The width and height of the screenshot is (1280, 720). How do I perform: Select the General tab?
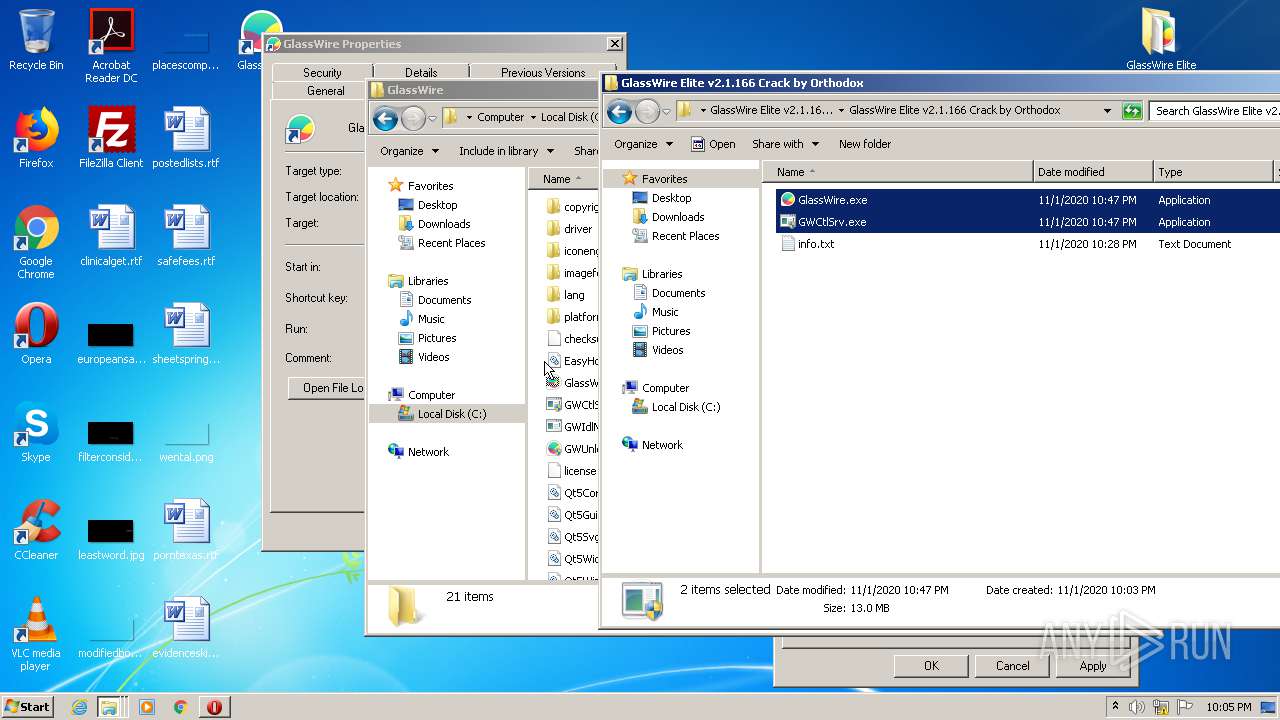click(x=325, y=91)
